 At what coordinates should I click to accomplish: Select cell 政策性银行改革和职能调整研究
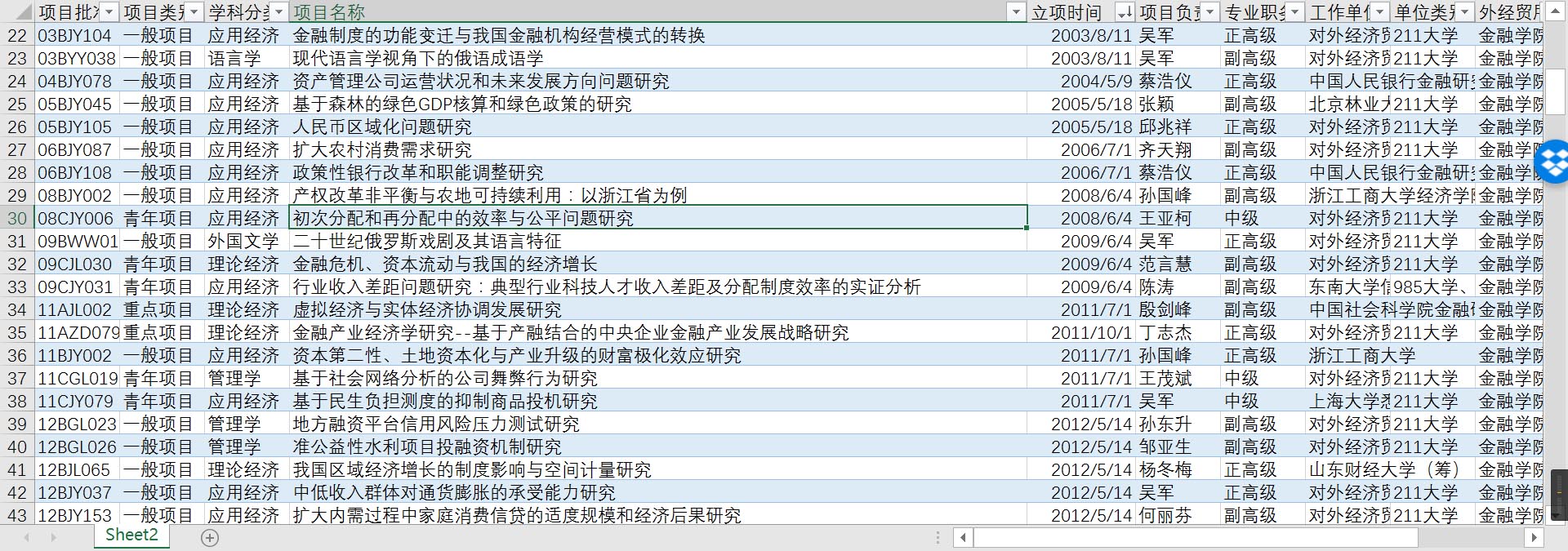[658, 172]
